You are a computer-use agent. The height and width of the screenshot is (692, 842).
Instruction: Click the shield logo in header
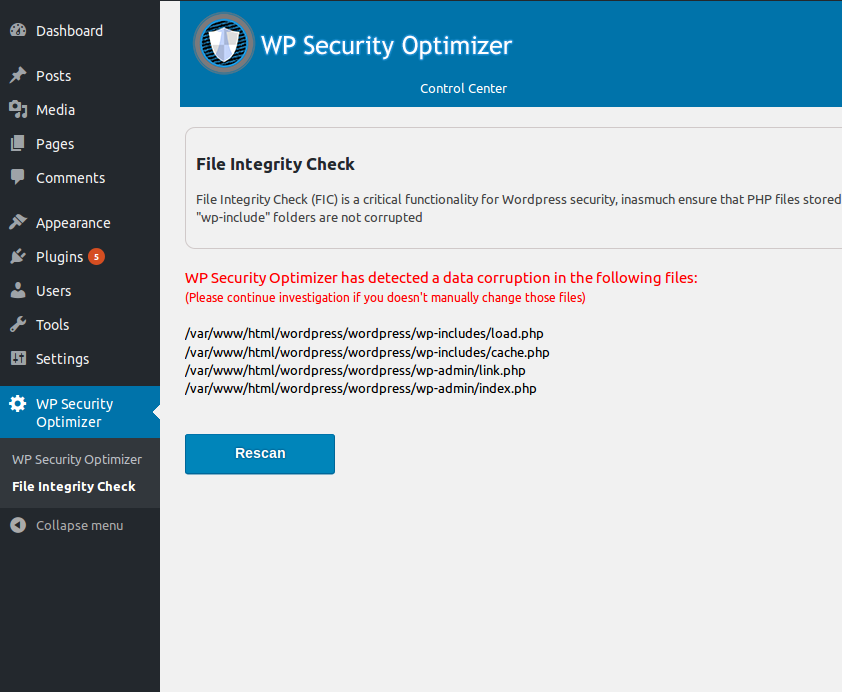(x=223, y=43)
